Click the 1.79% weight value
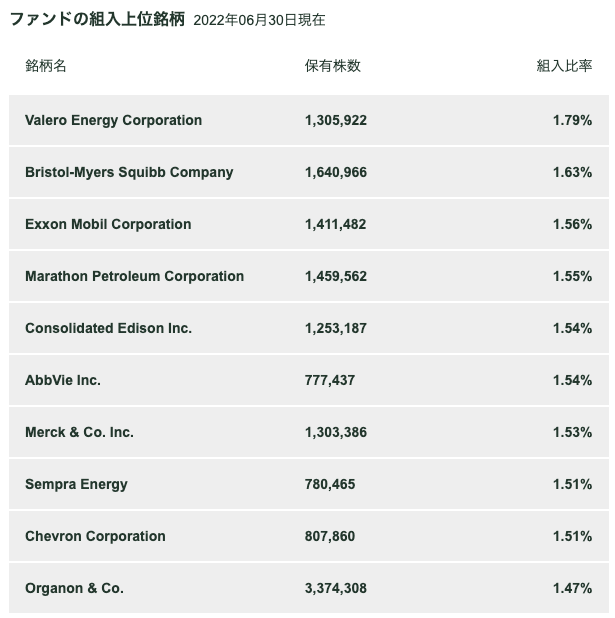 coord(572,120)
